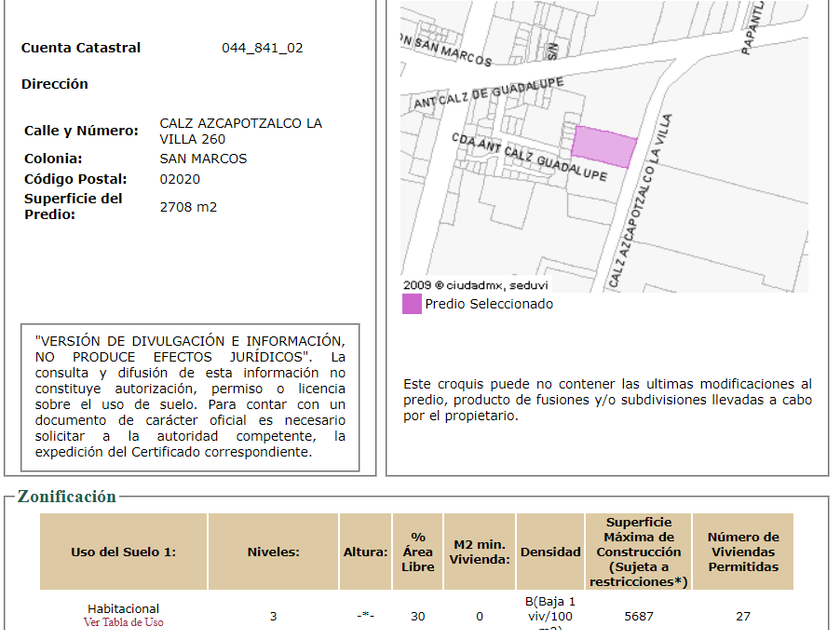Viewport: 840px width, 630px height.
Task: Click the 5687 construction surface value
Action: coord(638,616)
